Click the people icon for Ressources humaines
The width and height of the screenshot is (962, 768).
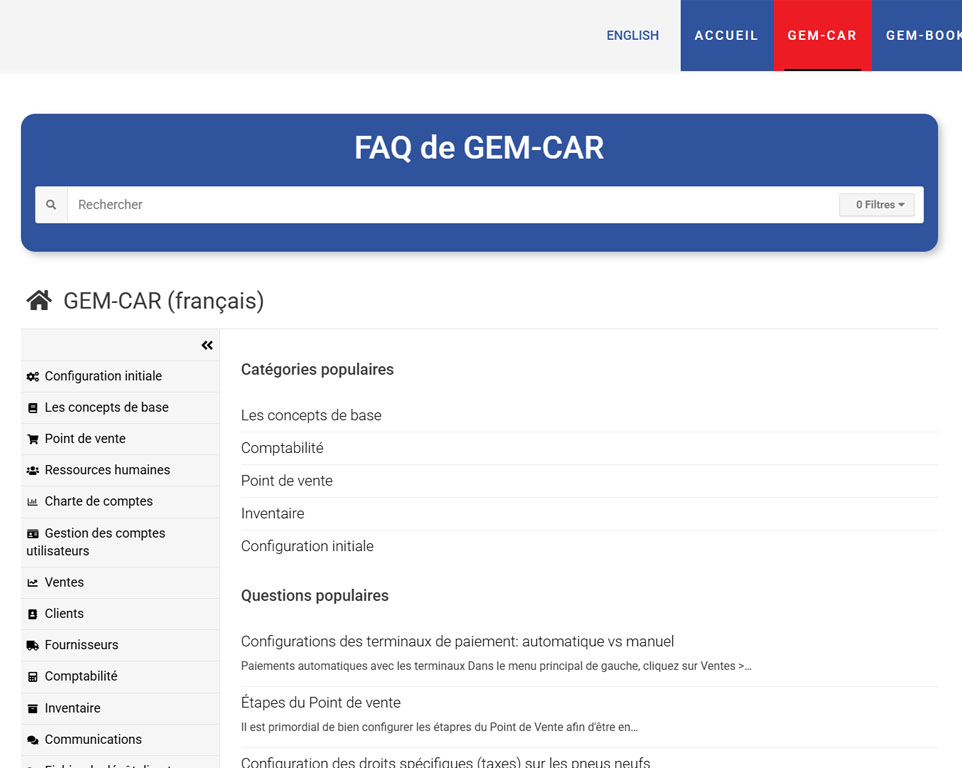(31, 470)
